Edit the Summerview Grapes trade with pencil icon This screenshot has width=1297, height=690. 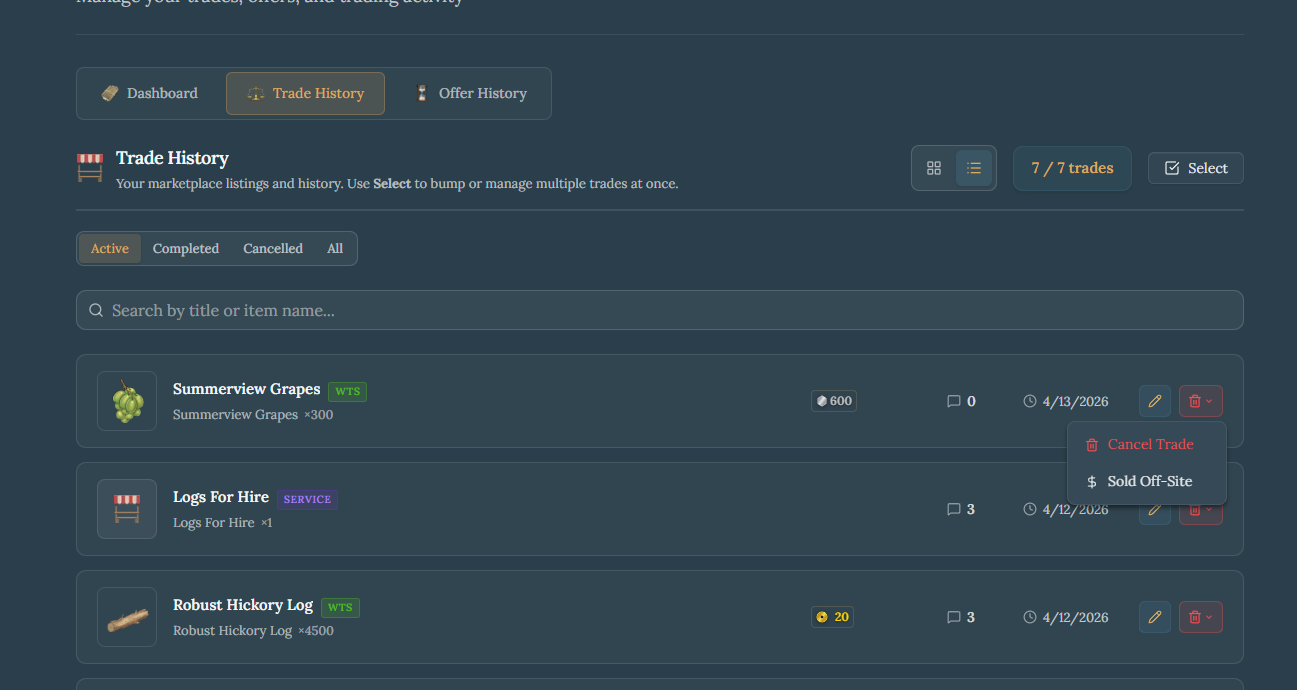[x=1155, y=401]
